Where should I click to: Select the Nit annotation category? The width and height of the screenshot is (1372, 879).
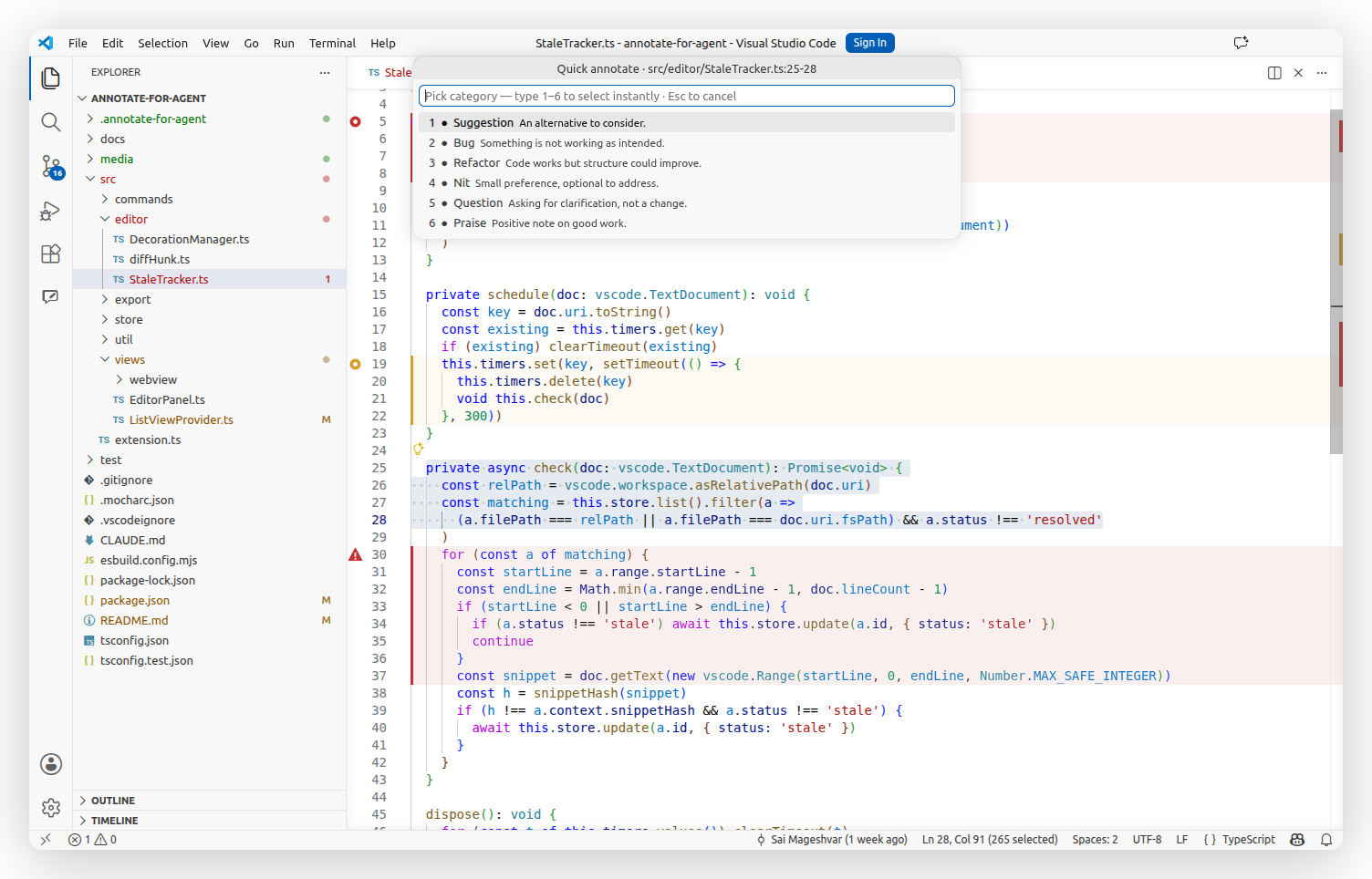coord(687,182)
